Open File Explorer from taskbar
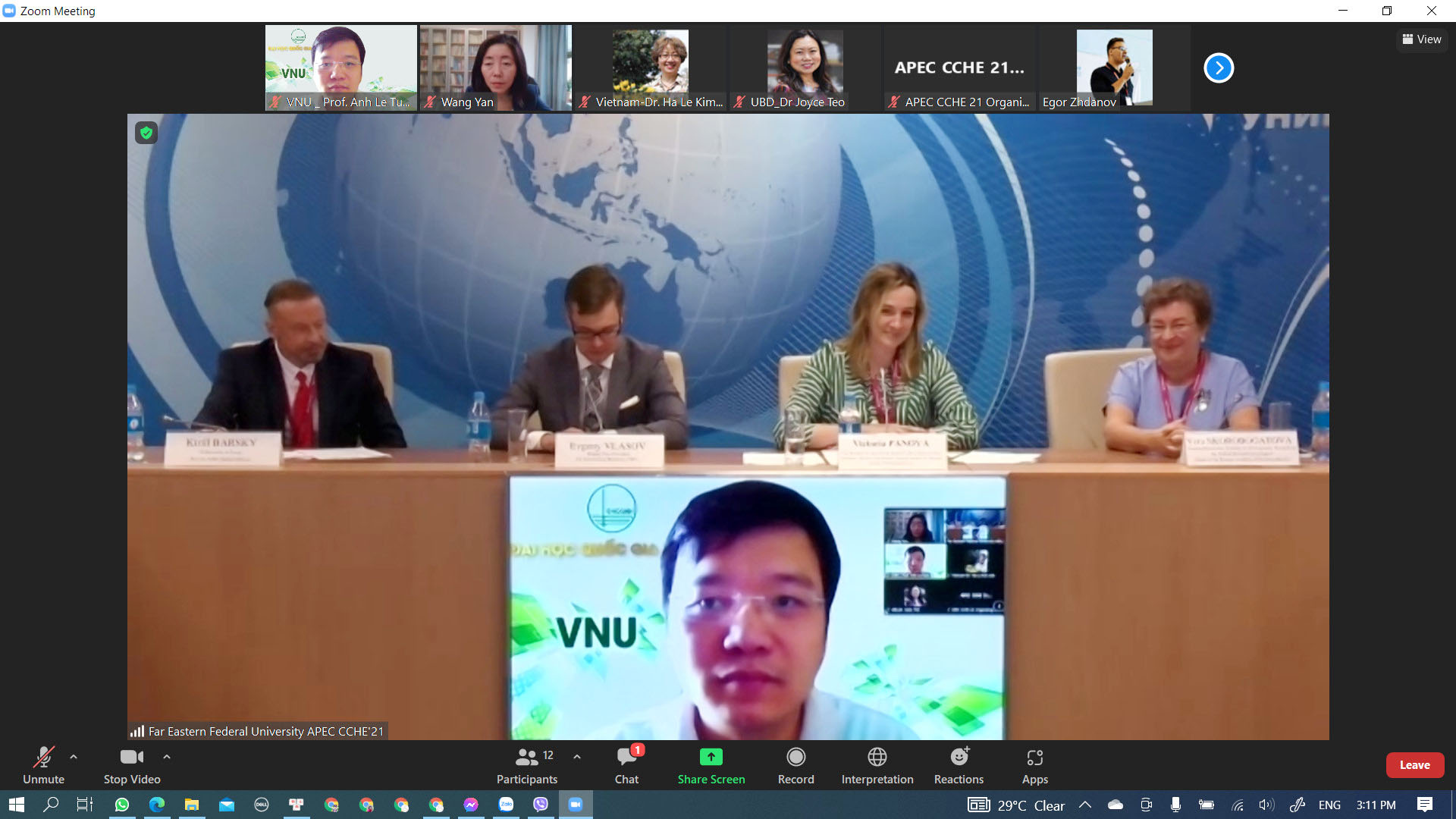 coord(192,805)
